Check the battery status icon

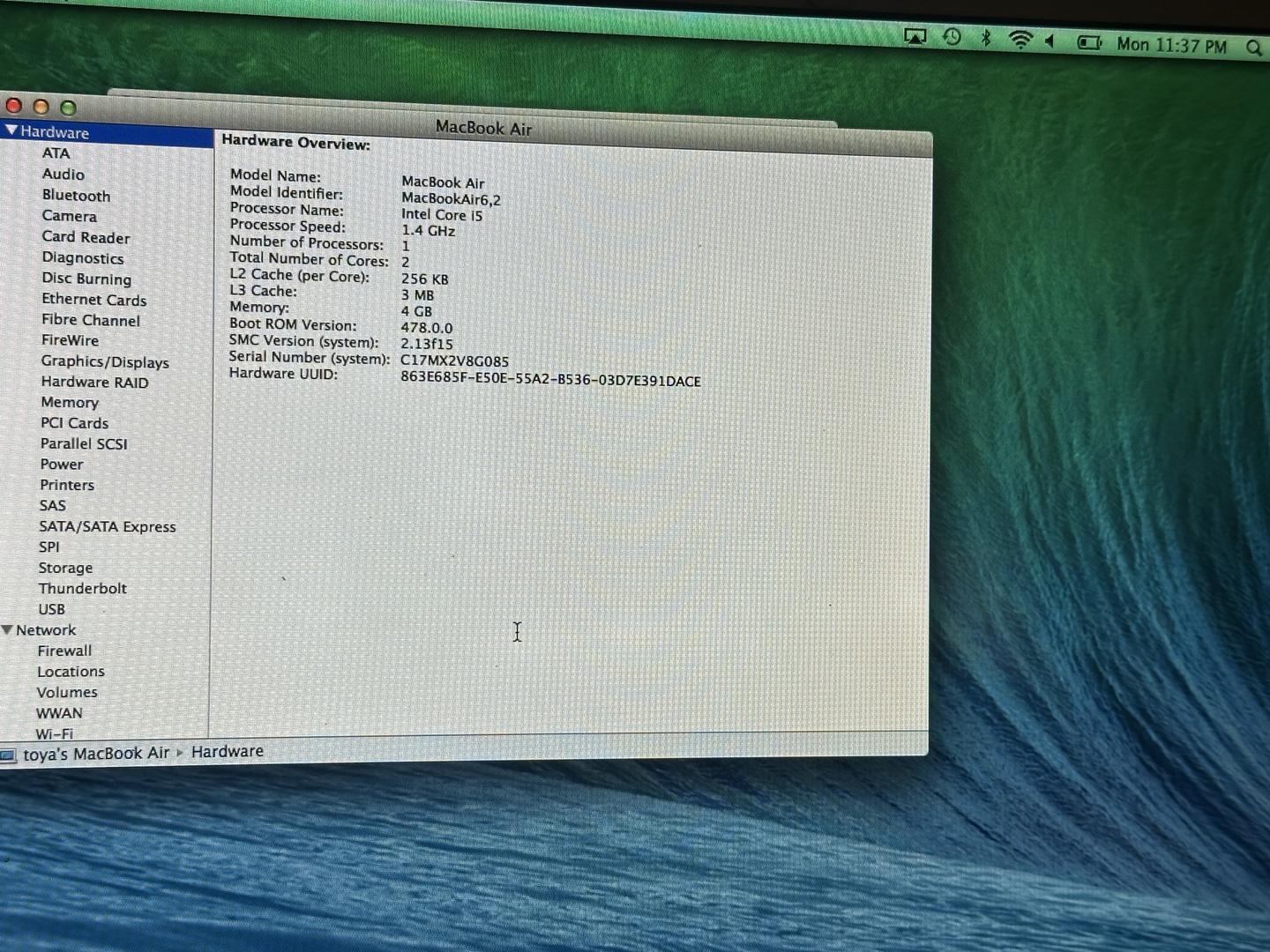pyautogui.click(x=1089, y=42)
